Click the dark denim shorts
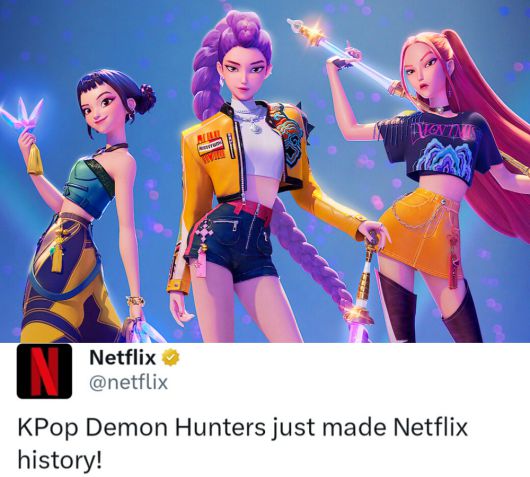530x477 pixels. (x=233, y=242)
